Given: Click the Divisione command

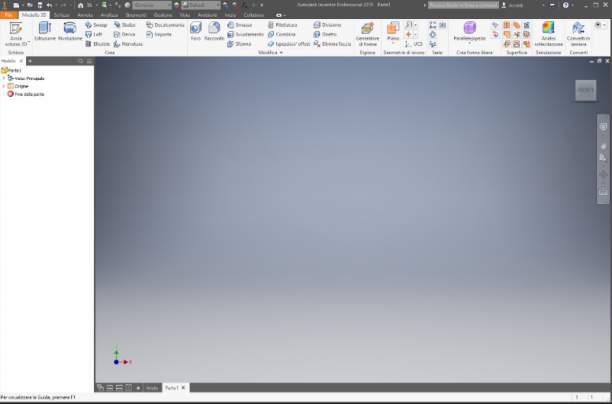Looking at the screenshot, I should click(x=327, y=25).
